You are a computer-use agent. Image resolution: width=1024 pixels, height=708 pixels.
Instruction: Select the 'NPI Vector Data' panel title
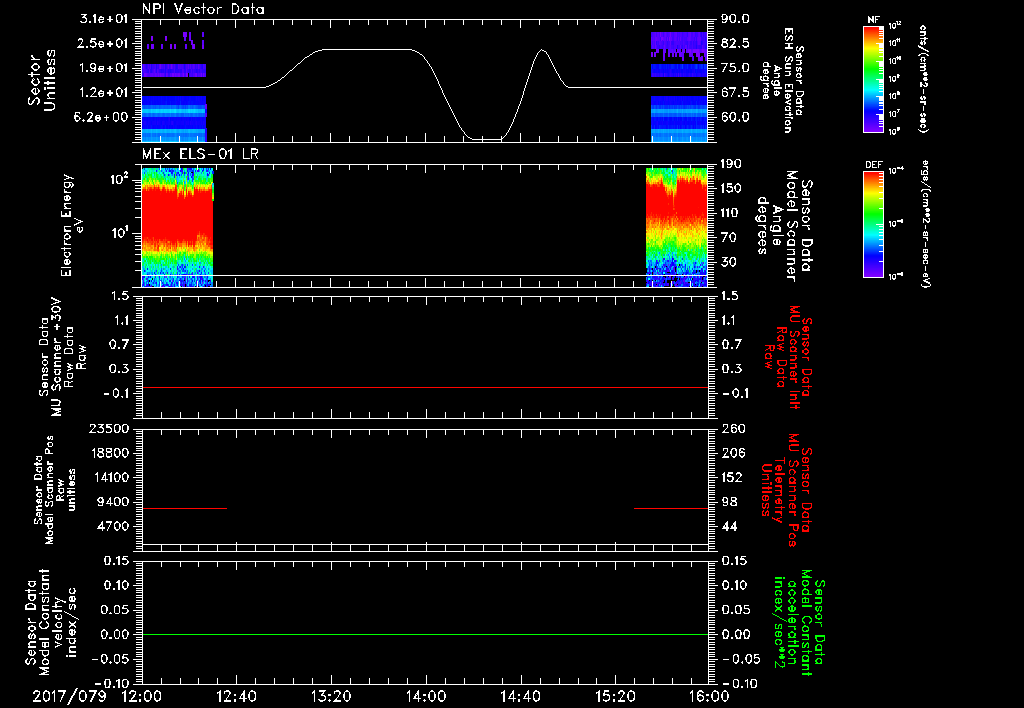click(203, 9)
